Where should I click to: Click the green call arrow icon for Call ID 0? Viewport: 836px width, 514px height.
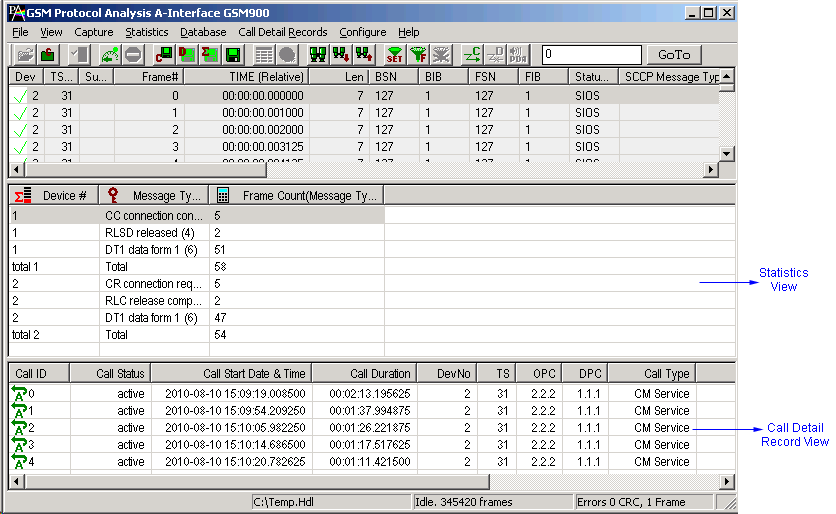[19, 393]
